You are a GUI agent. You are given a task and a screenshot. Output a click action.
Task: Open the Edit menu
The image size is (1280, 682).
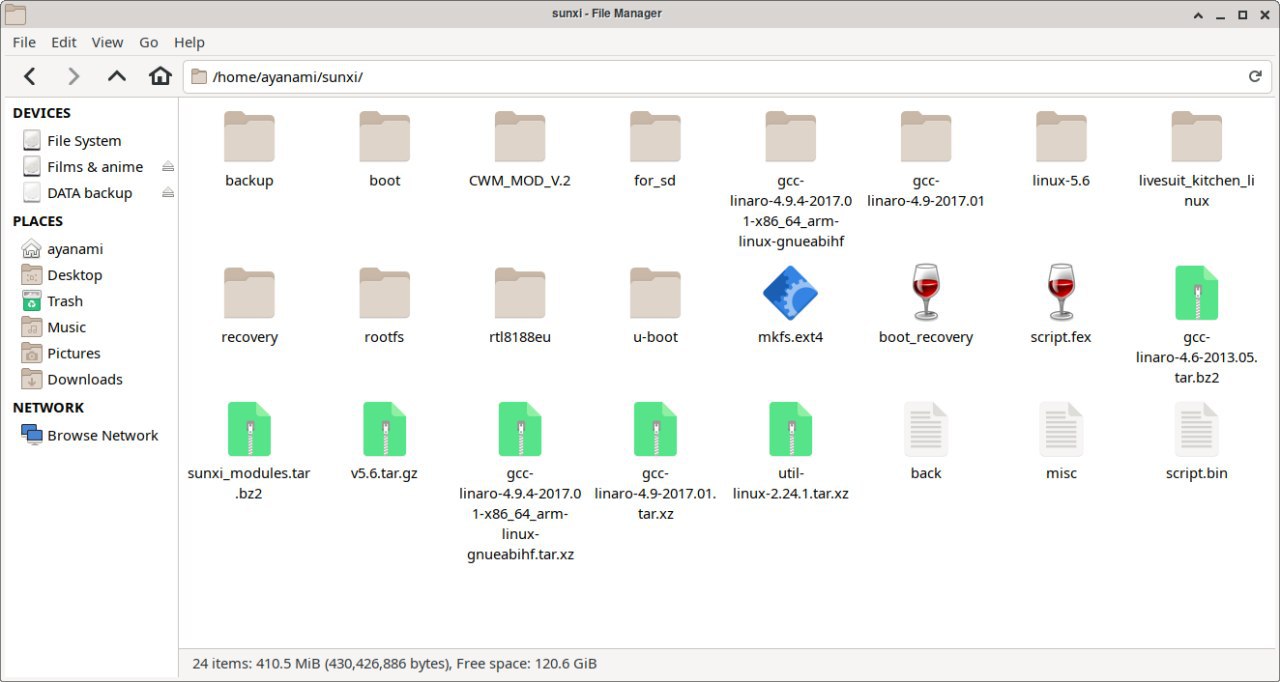click(64, 42)
